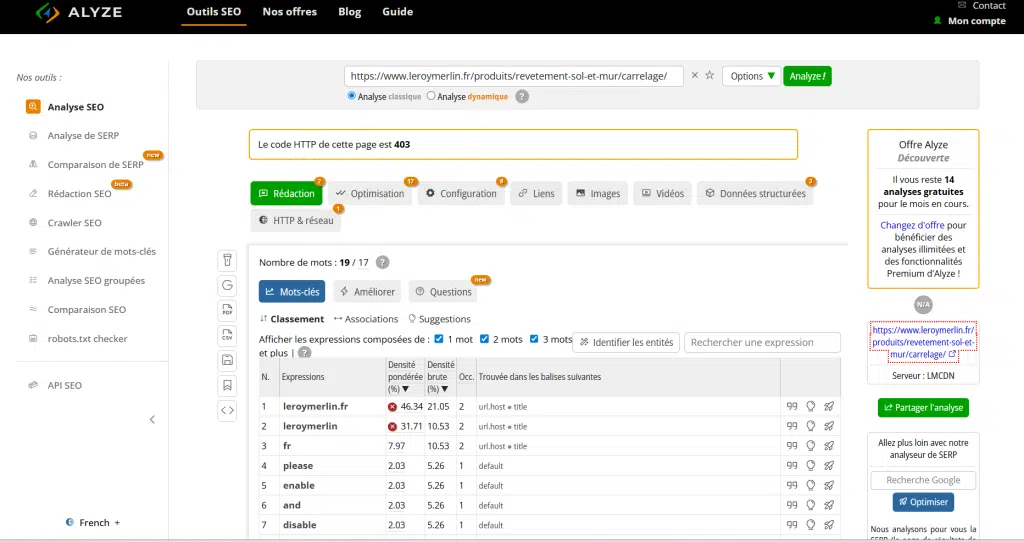This screenshot has height=542, width=1024.
Task: Clear the URL with the X icon
Action: click(x=695, y=75)
